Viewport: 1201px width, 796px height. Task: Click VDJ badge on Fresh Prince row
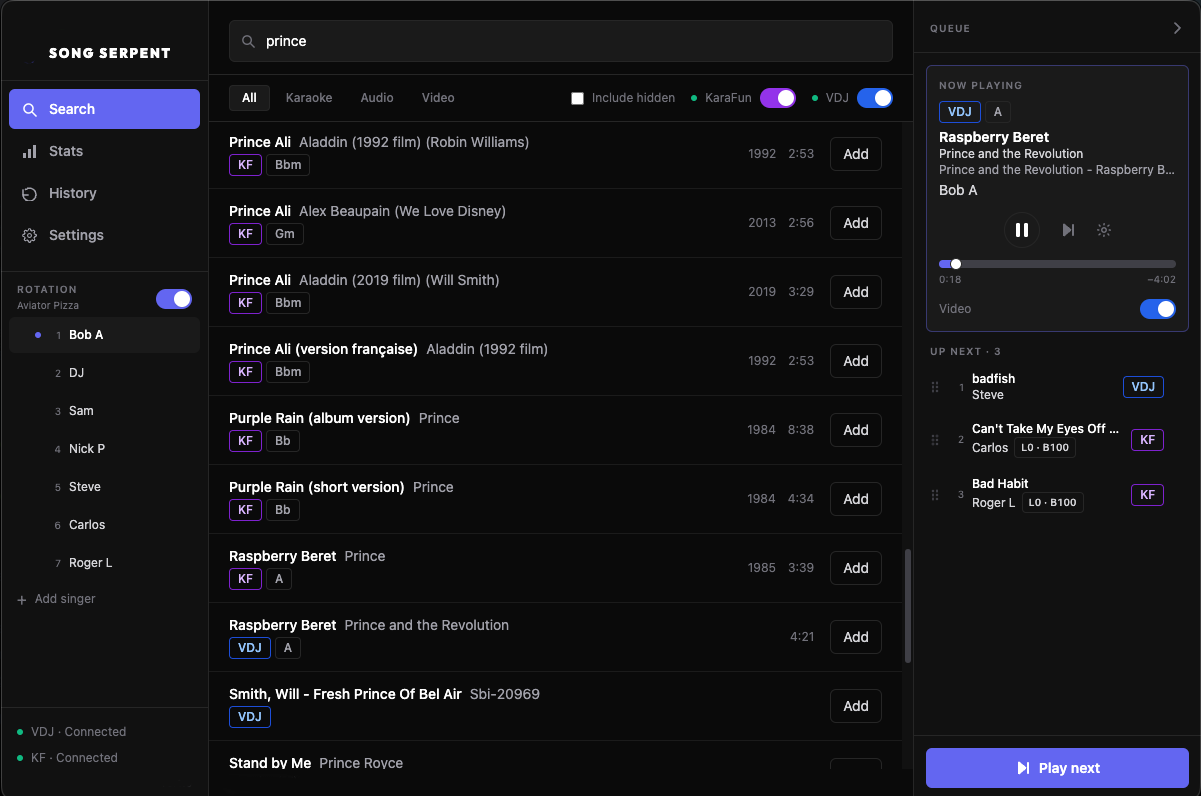tap(250, 717)
